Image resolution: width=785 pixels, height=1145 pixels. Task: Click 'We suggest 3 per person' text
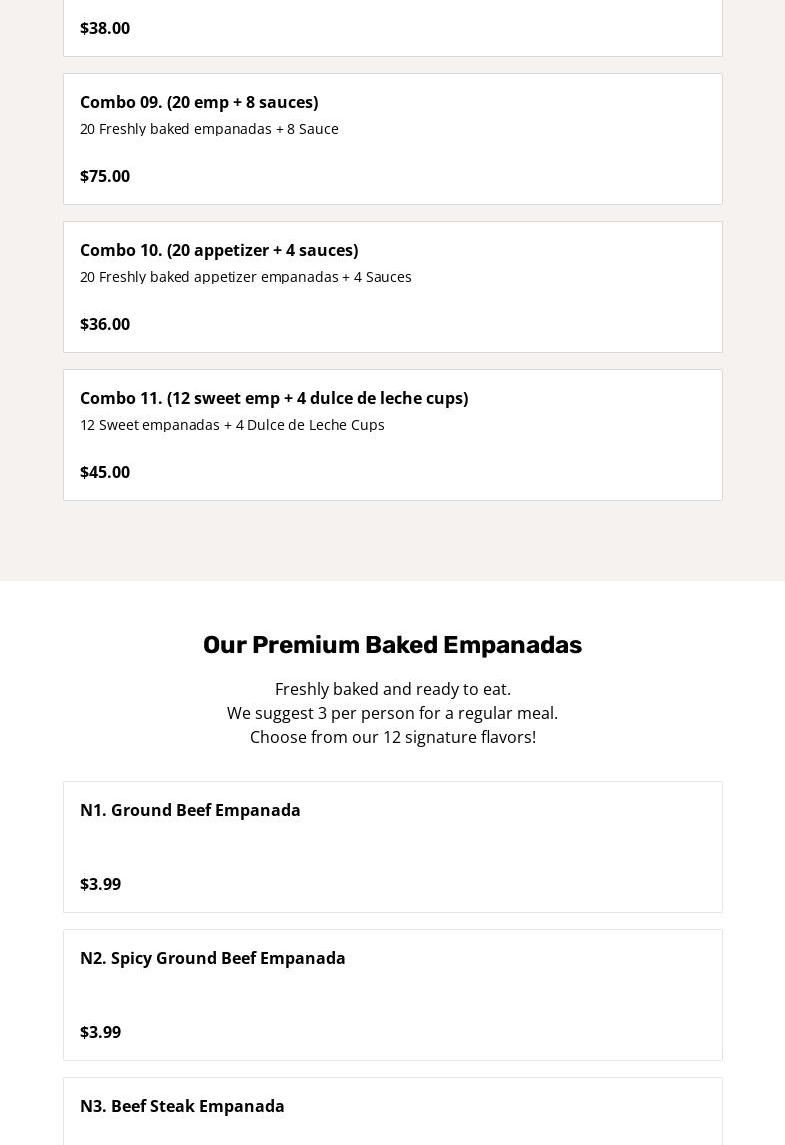[392, 713]
